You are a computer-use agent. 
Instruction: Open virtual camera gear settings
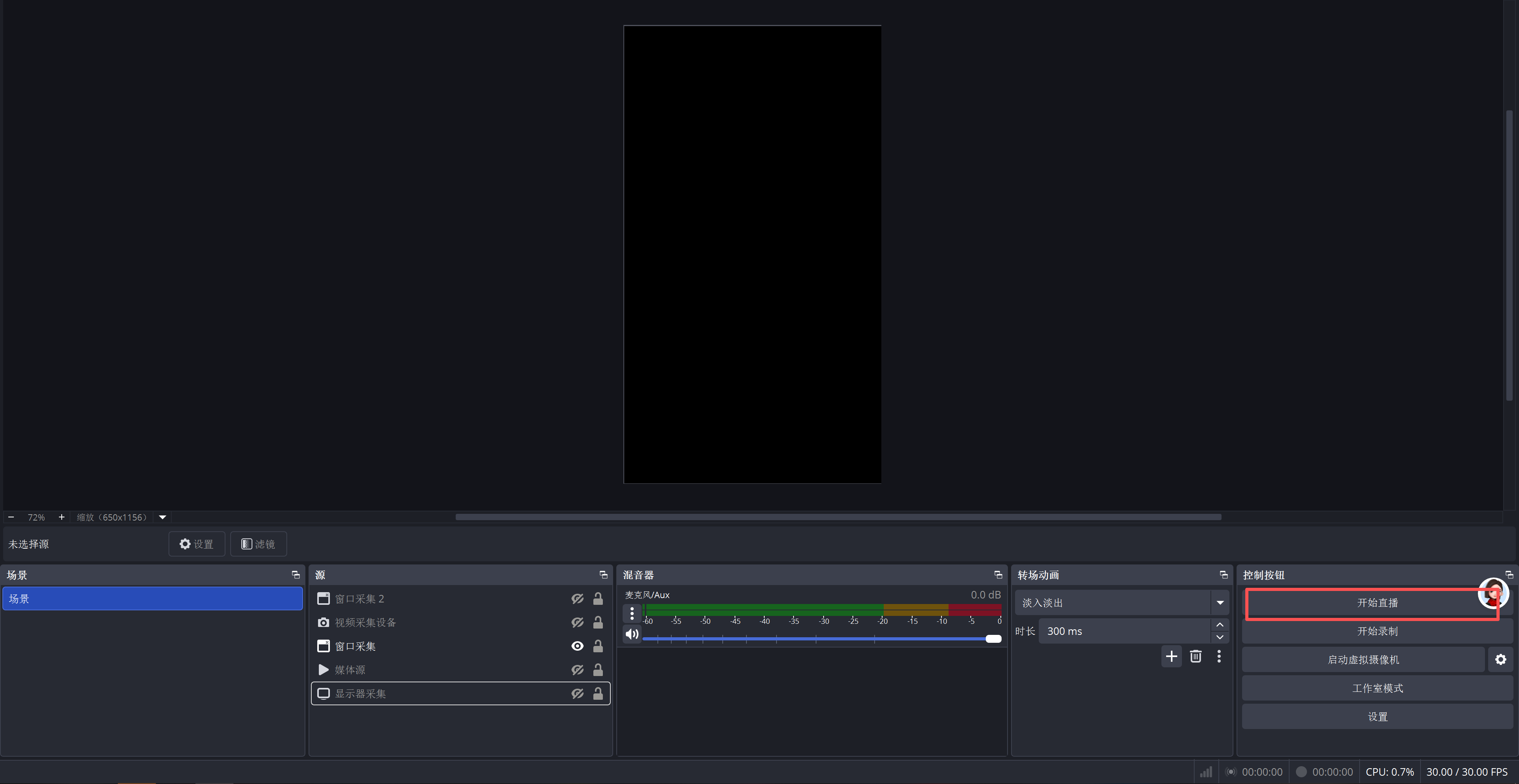[1500, 660]
